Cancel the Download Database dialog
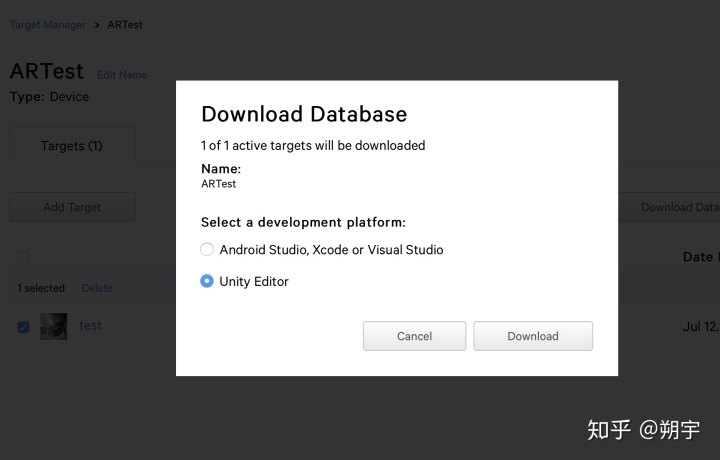Image resolution: width=720 pixels, height=460 pixels. 414,336
